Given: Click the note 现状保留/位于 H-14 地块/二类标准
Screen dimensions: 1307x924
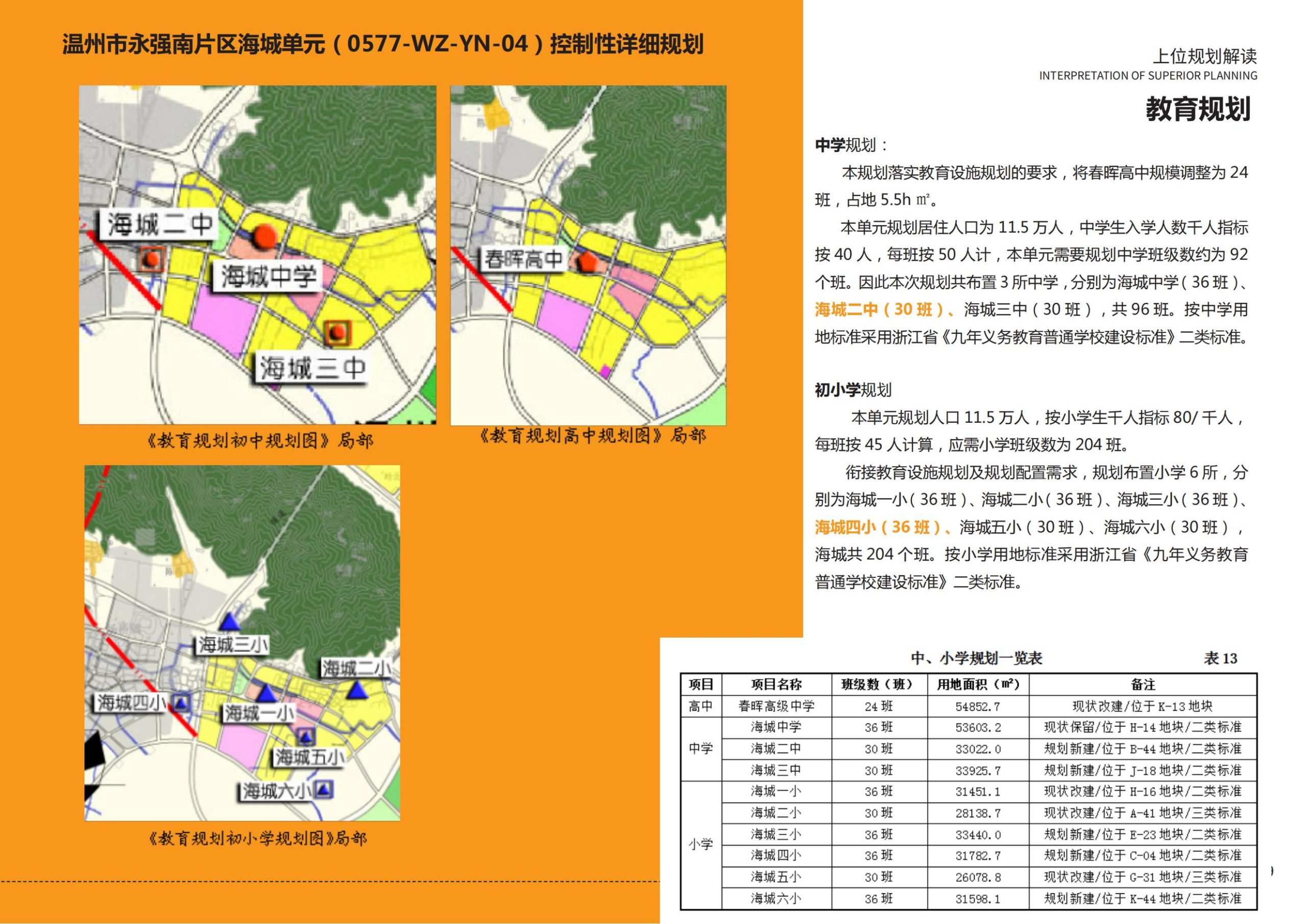Looking at the screenshot, I should coord(1143,727).
